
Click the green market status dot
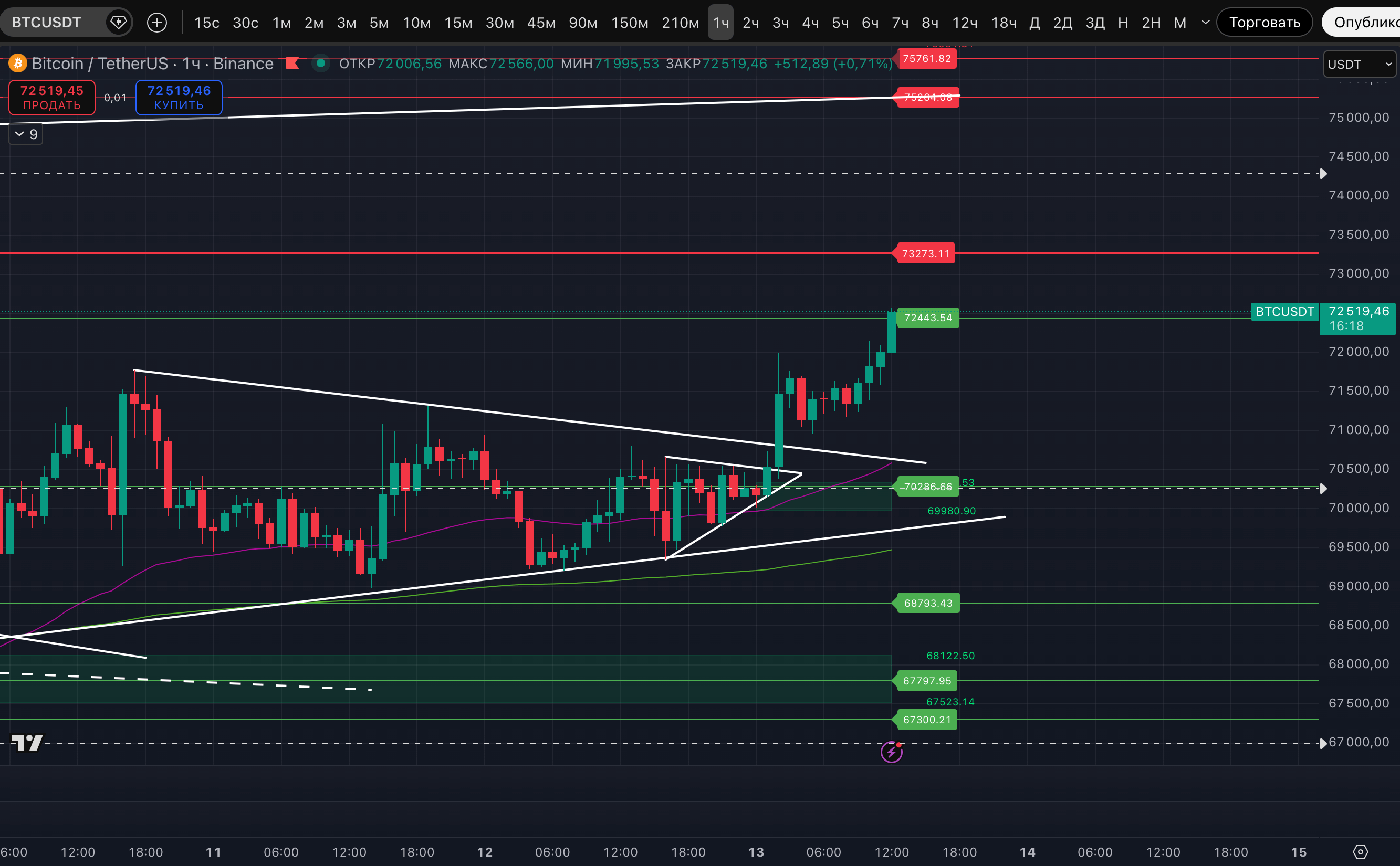pyautogui.click(x=321, y=63)
